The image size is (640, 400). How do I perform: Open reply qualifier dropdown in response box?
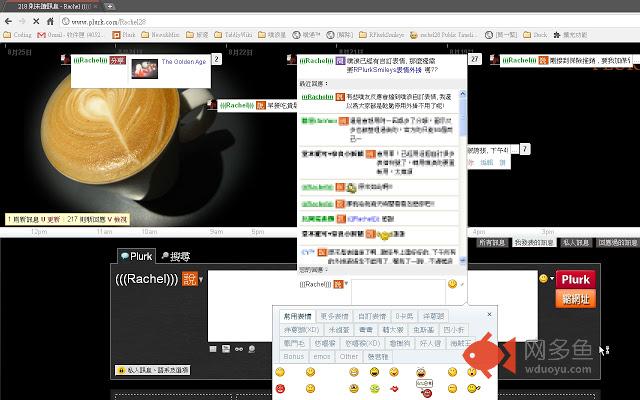346,283
